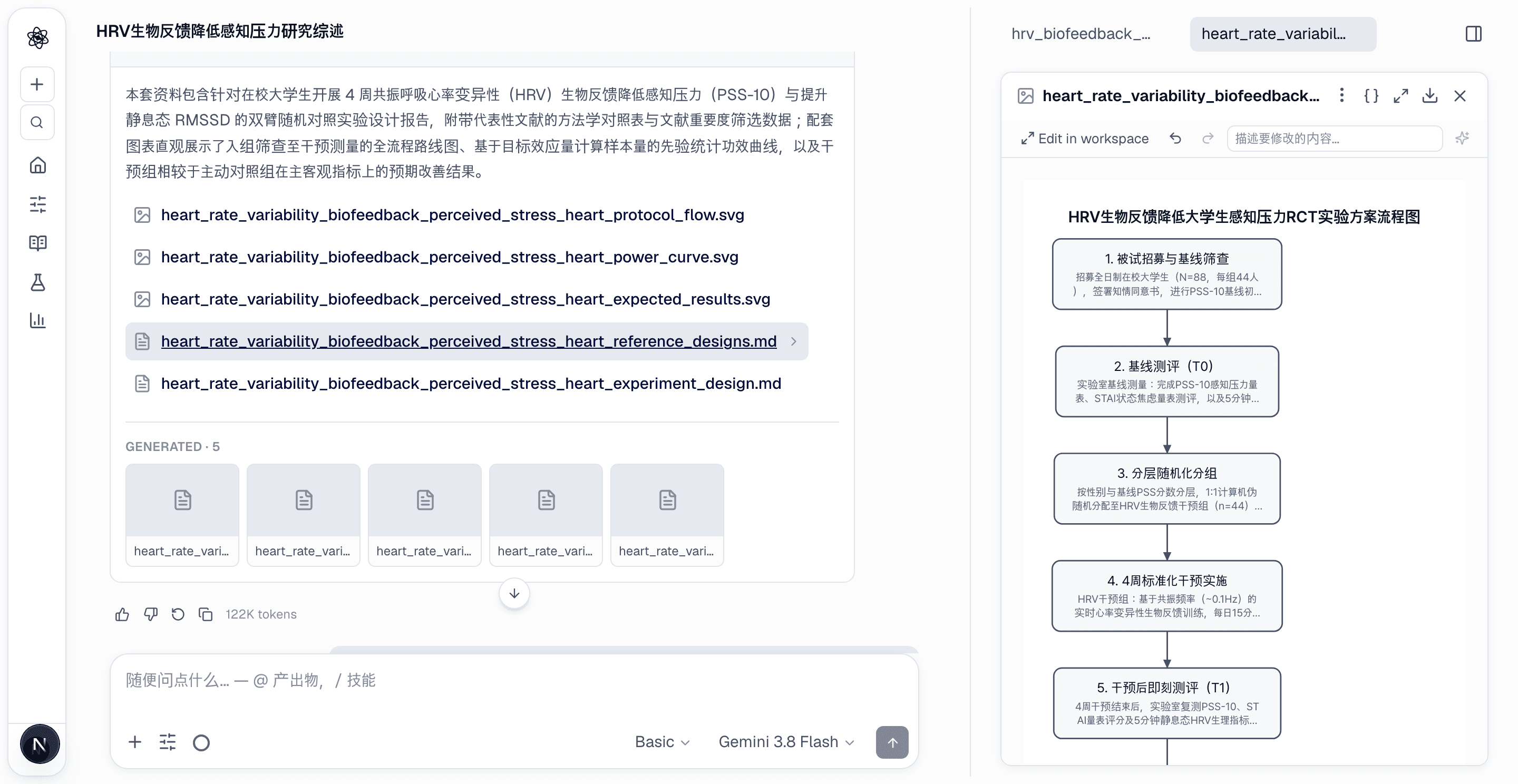Open the experiment_design.md file
The width and height of the screenshot is (1518, 784).
[458, 384]
